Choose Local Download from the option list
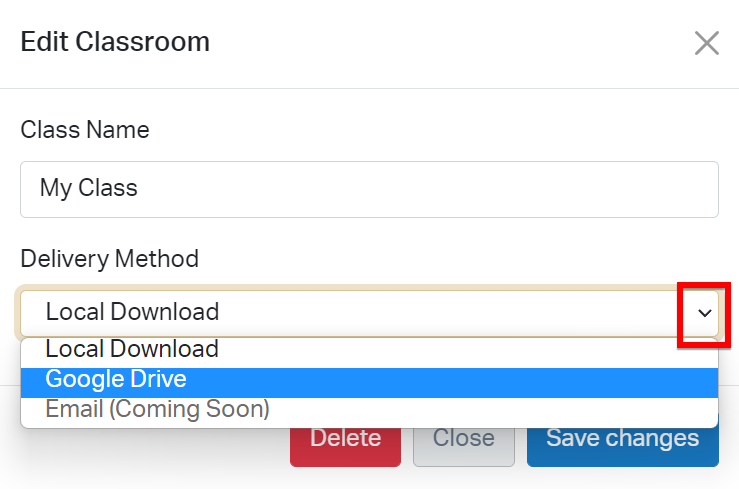The width and height of the screenshot is (739, 489). click(132, 349)
